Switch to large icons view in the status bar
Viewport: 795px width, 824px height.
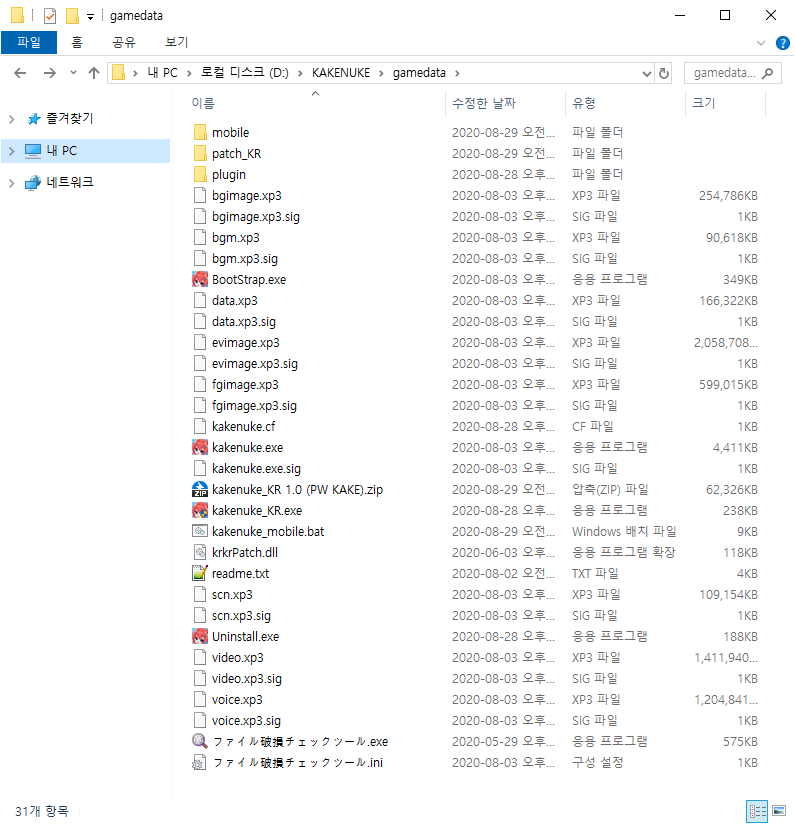coord(779,811)
